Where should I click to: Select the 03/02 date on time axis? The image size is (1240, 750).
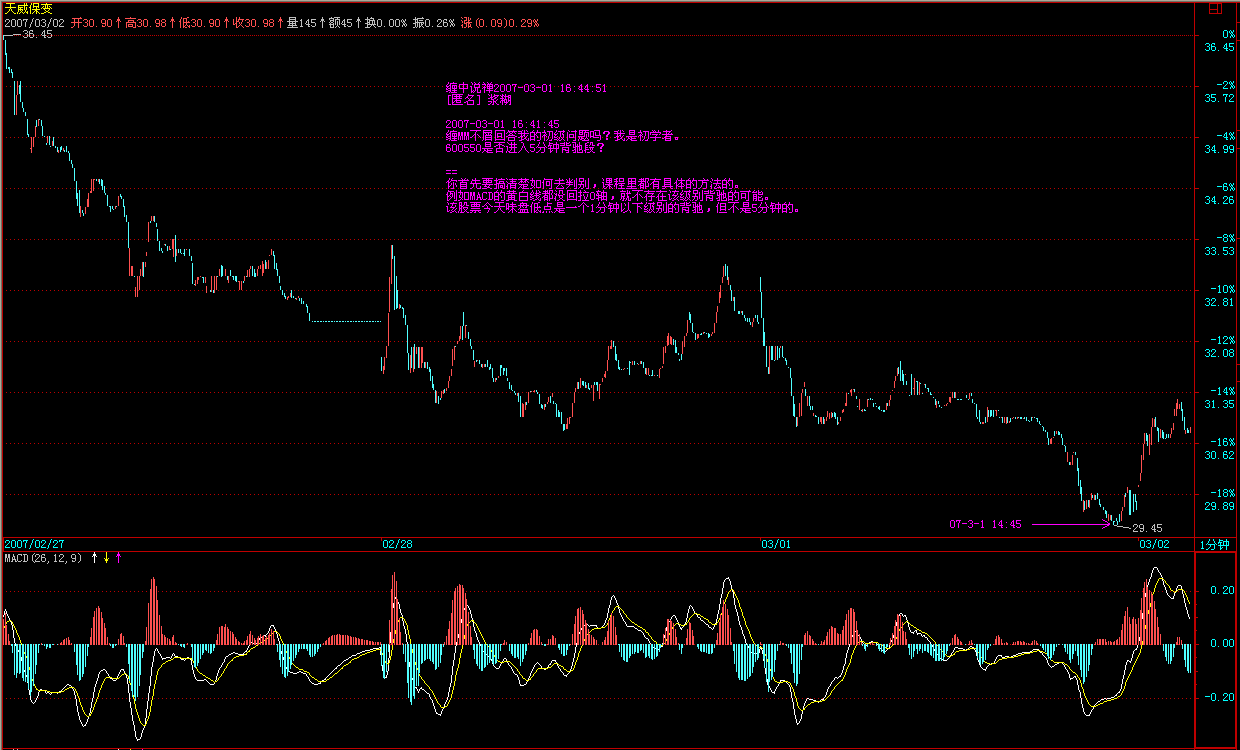coord(1154,544)
